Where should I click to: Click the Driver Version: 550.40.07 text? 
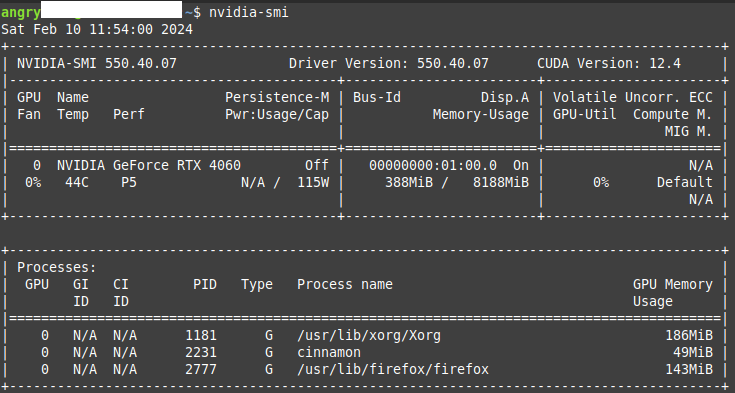pos(389,63)
